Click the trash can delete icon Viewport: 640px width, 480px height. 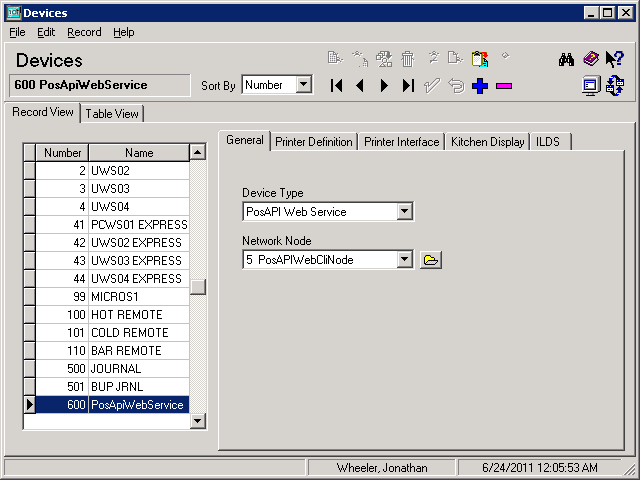click(408, 59)
